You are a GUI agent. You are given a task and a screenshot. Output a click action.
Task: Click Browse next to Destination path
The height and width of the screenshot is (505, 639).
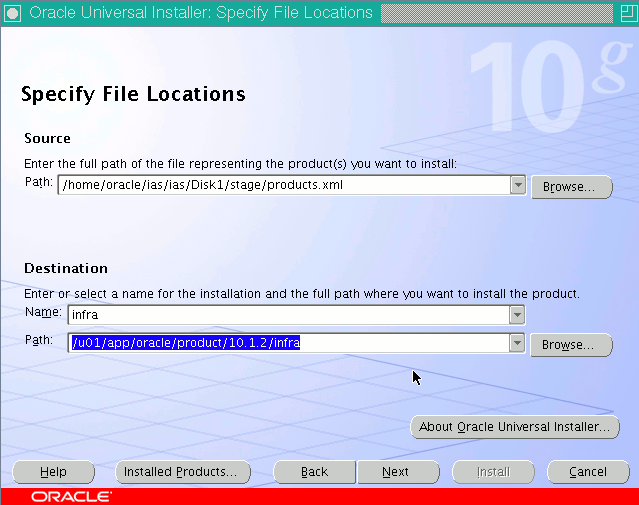point(571,345)
